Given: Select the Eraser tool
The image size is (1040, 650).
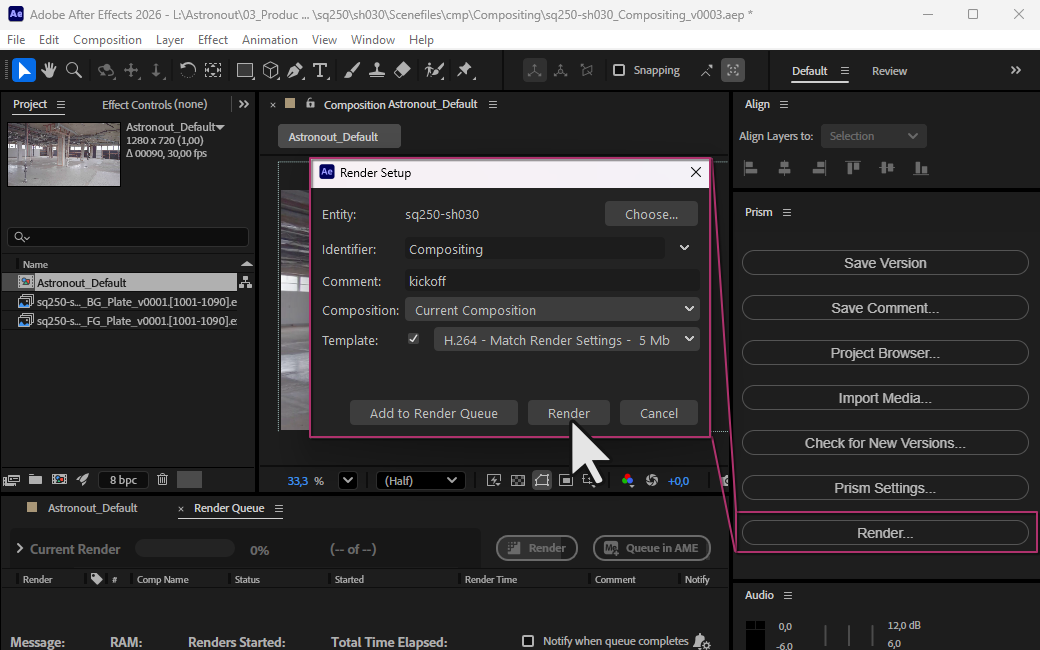Looking at the screenshot, I should pos(402,70).
